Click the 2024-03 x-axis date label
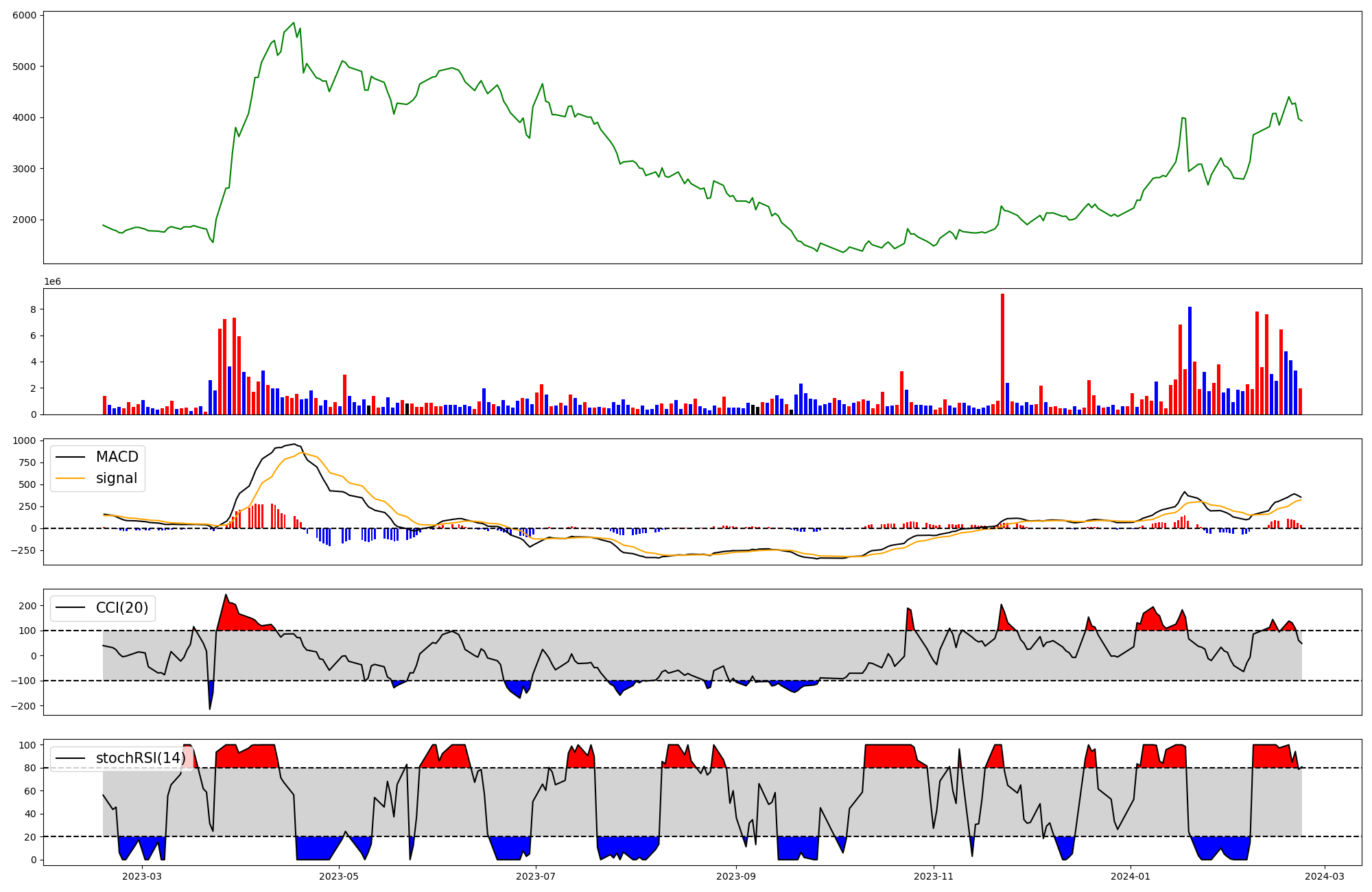 point(1324,876)
